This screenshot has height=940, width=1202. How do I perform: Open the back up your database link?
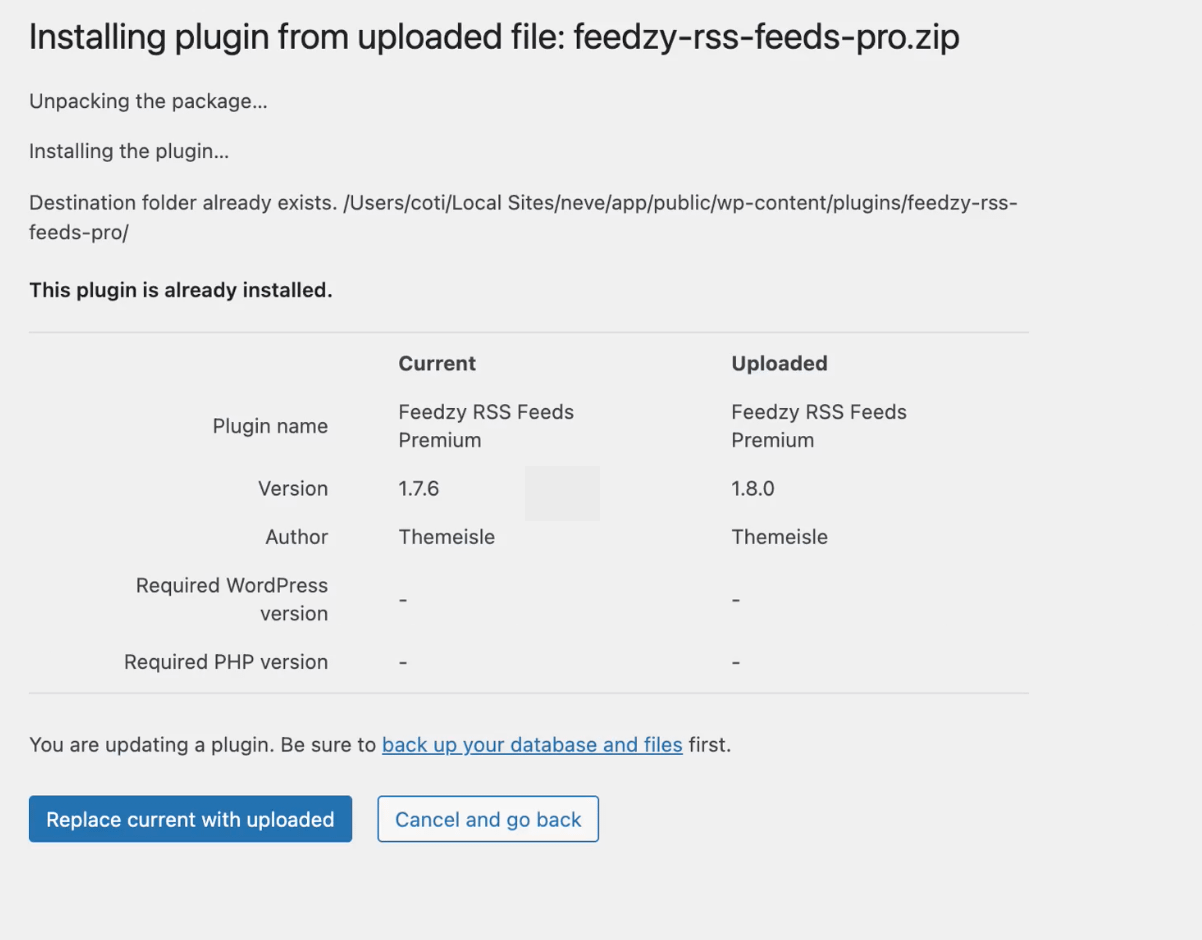click(532, 745)
